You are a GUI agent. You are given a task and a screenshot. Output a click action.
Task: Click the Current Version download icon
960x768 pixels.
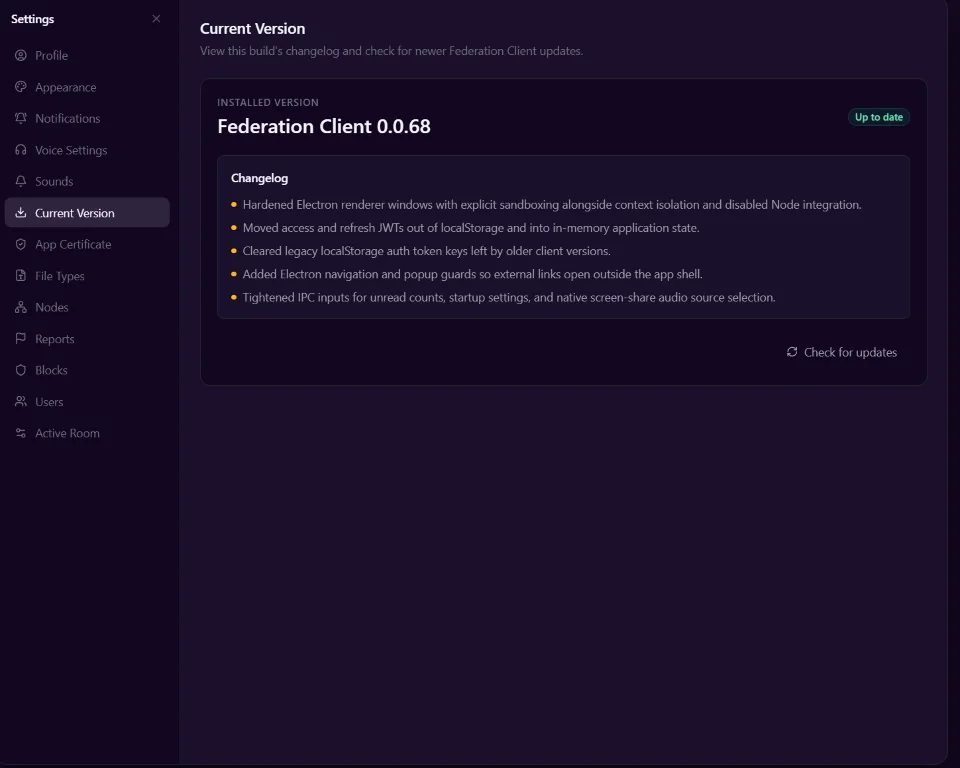[x=21, y=213]
